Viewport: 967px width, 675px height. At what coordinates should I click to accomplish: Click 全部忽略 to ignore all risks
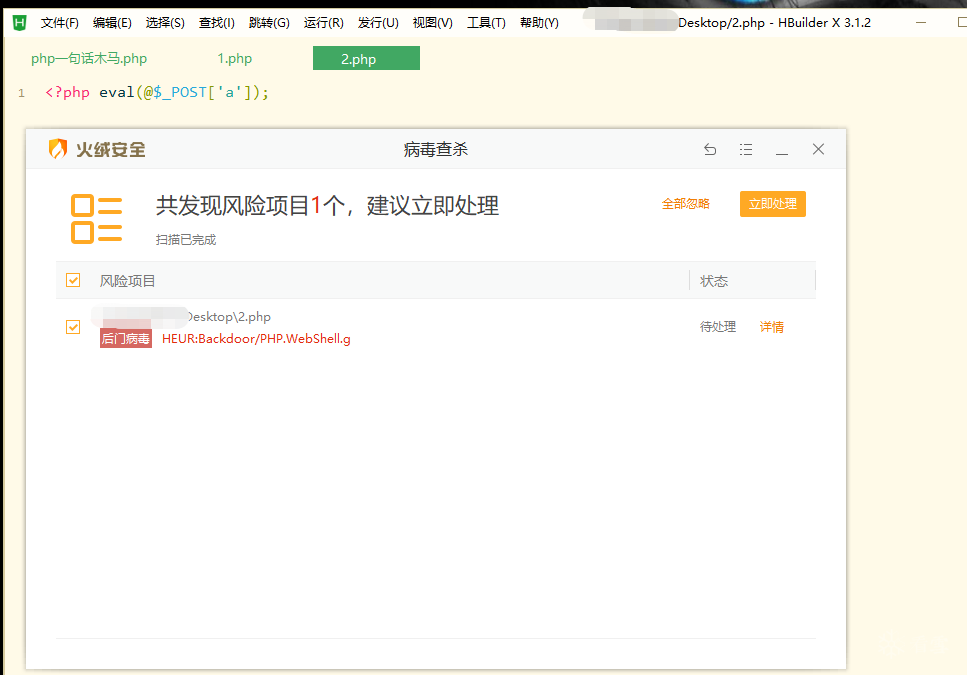click(686, 204)
